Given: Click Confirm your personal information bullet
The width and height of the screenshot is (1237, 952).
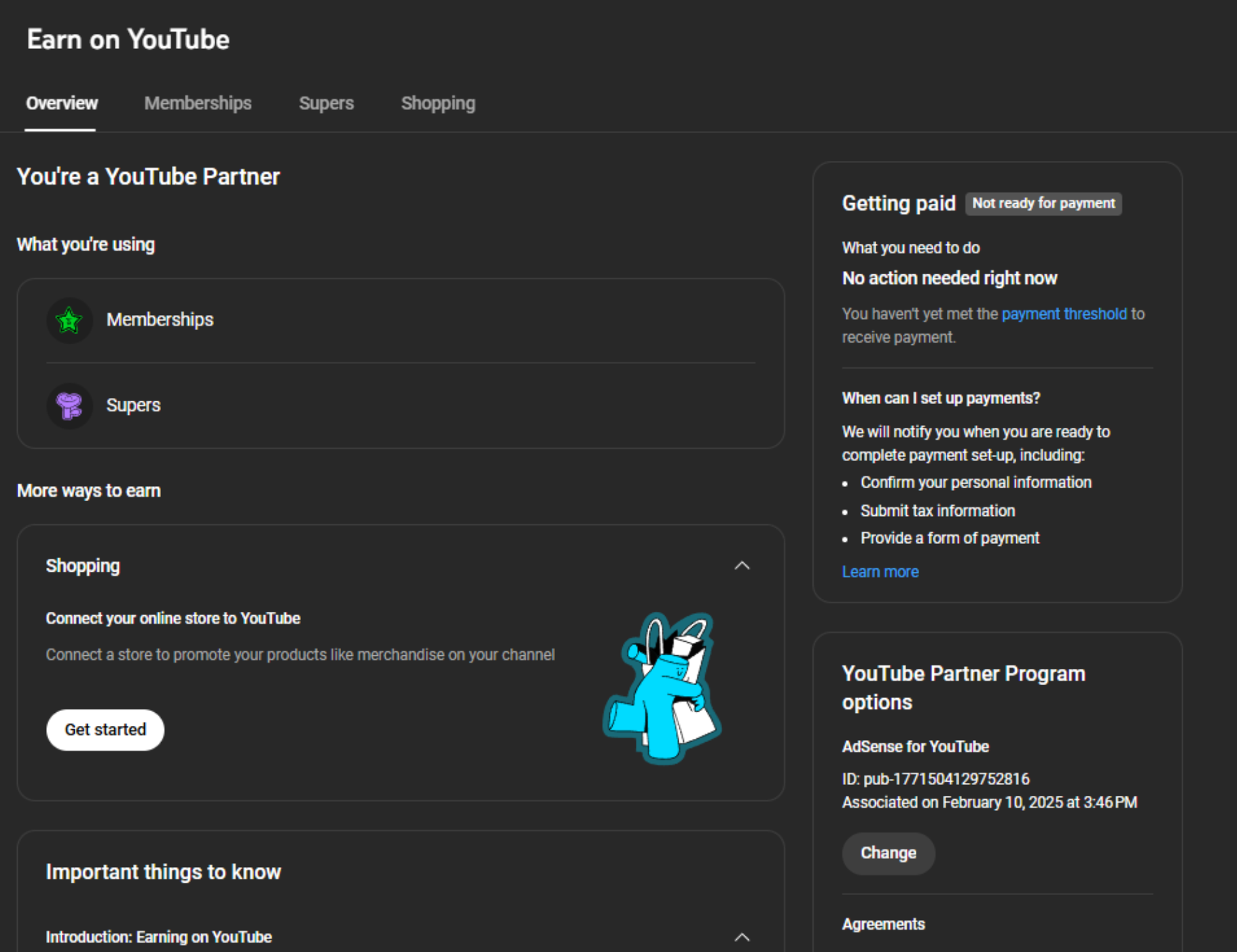Looking at the screenshot, I should (x=976, y=482).
